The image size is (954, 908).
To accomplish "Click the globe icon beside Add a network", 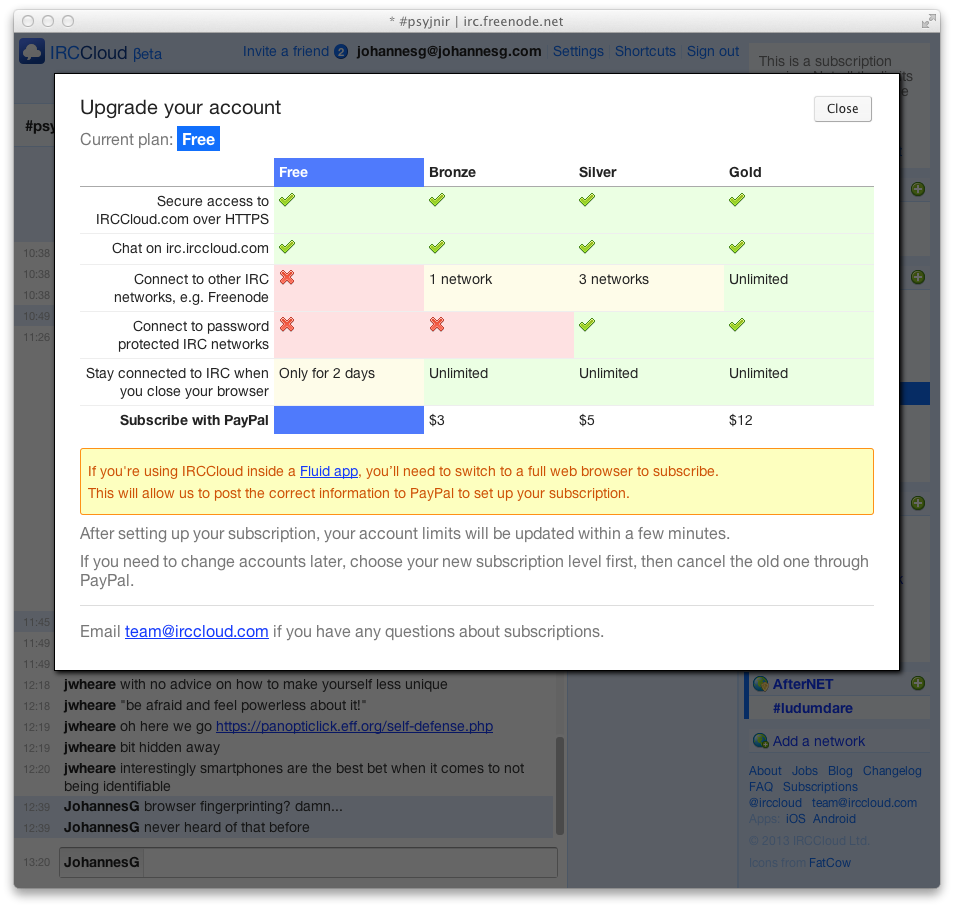I will coord(761,741).
